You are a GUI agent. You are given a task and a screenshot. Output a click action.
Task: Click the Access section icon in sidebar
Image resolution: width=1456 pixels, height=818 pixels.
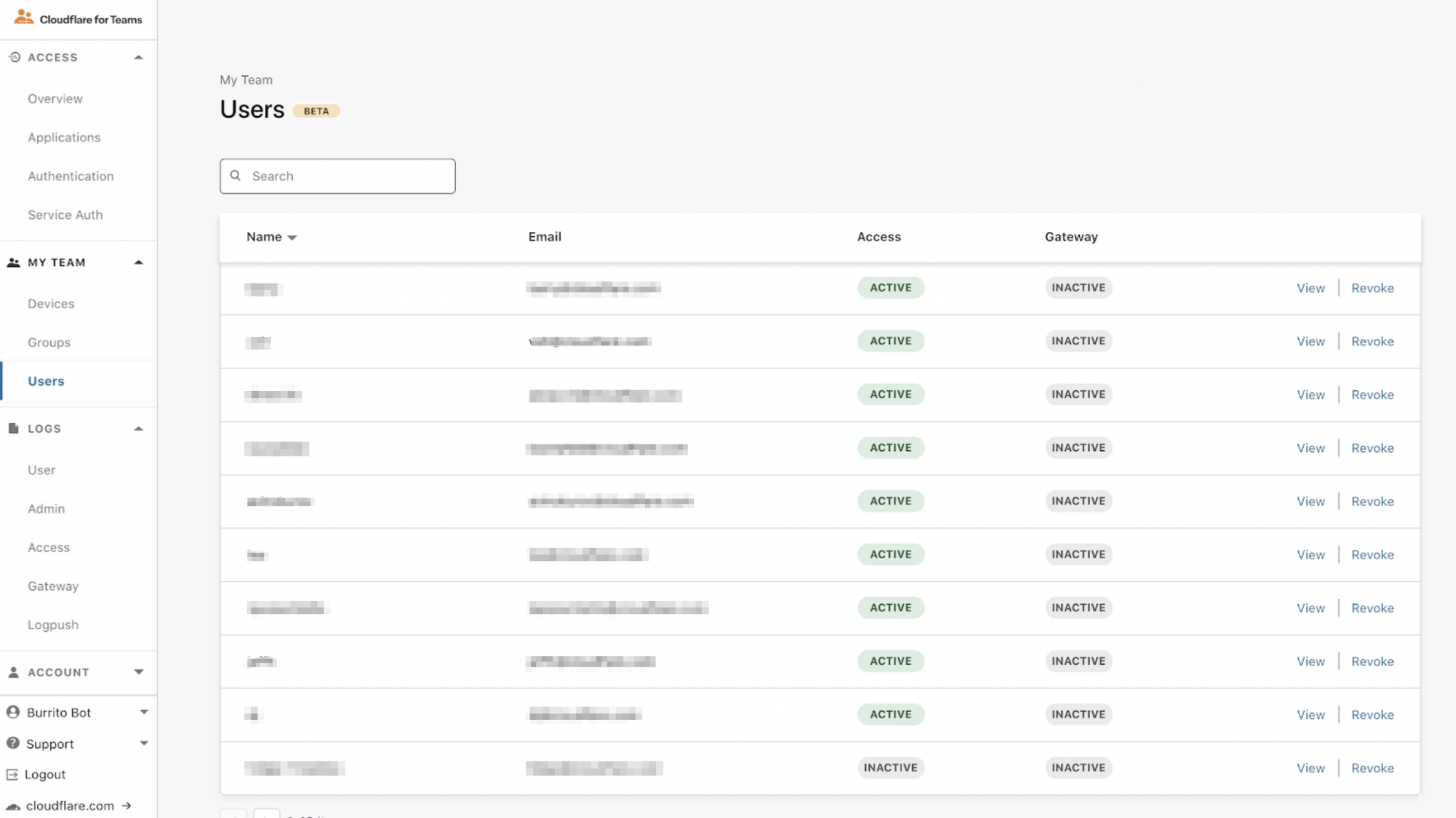point(14,57)
